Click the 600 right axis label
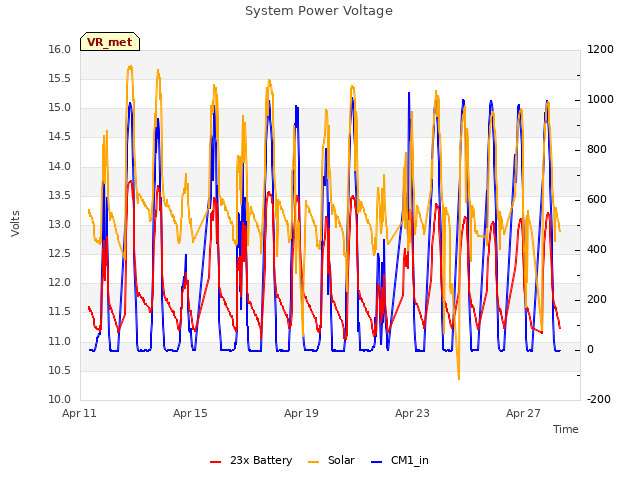The width and height of the screenshot is (640, 480). [597, 200]
